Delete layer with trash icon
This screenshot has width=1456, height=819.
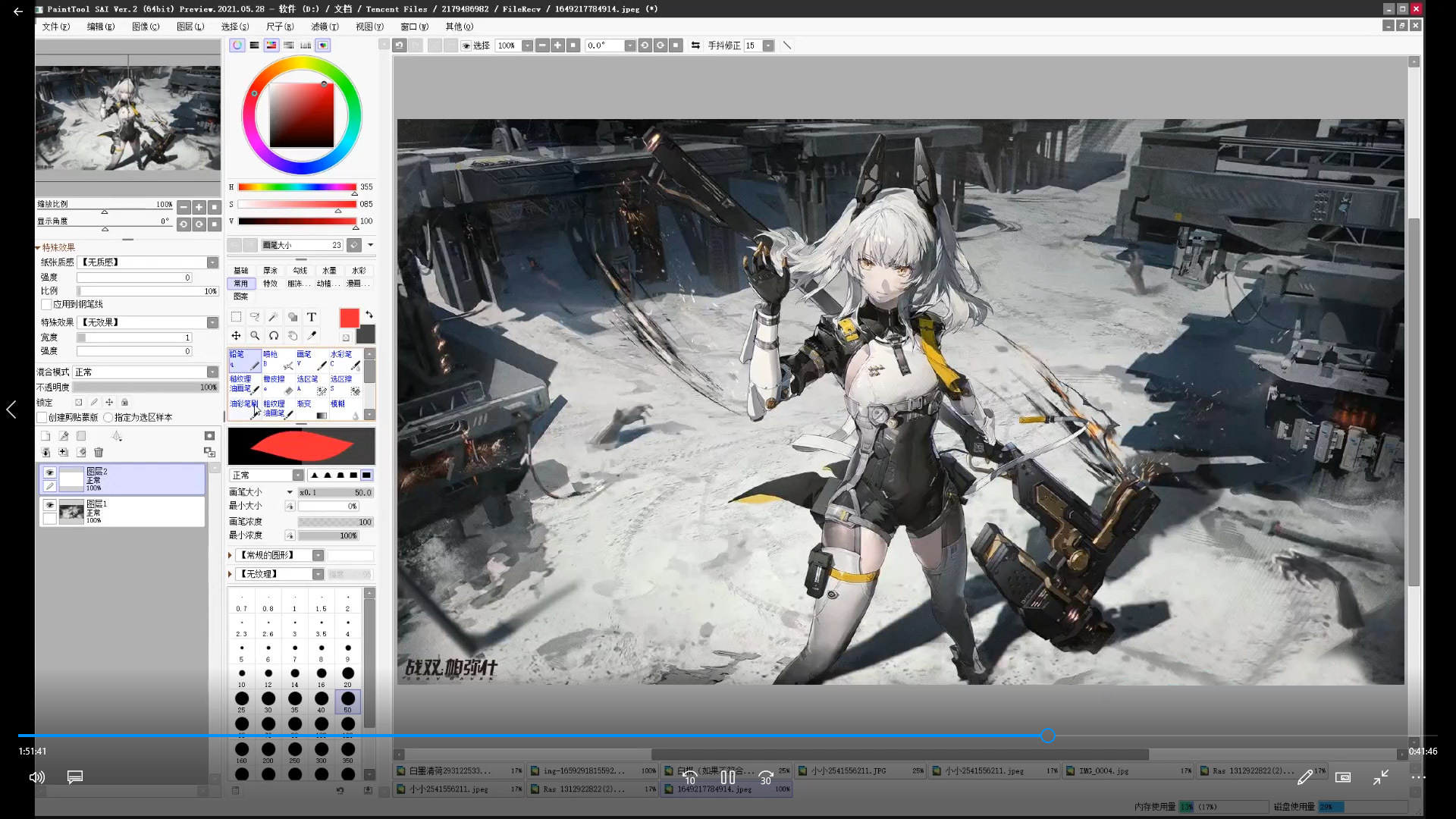point(99,453)
